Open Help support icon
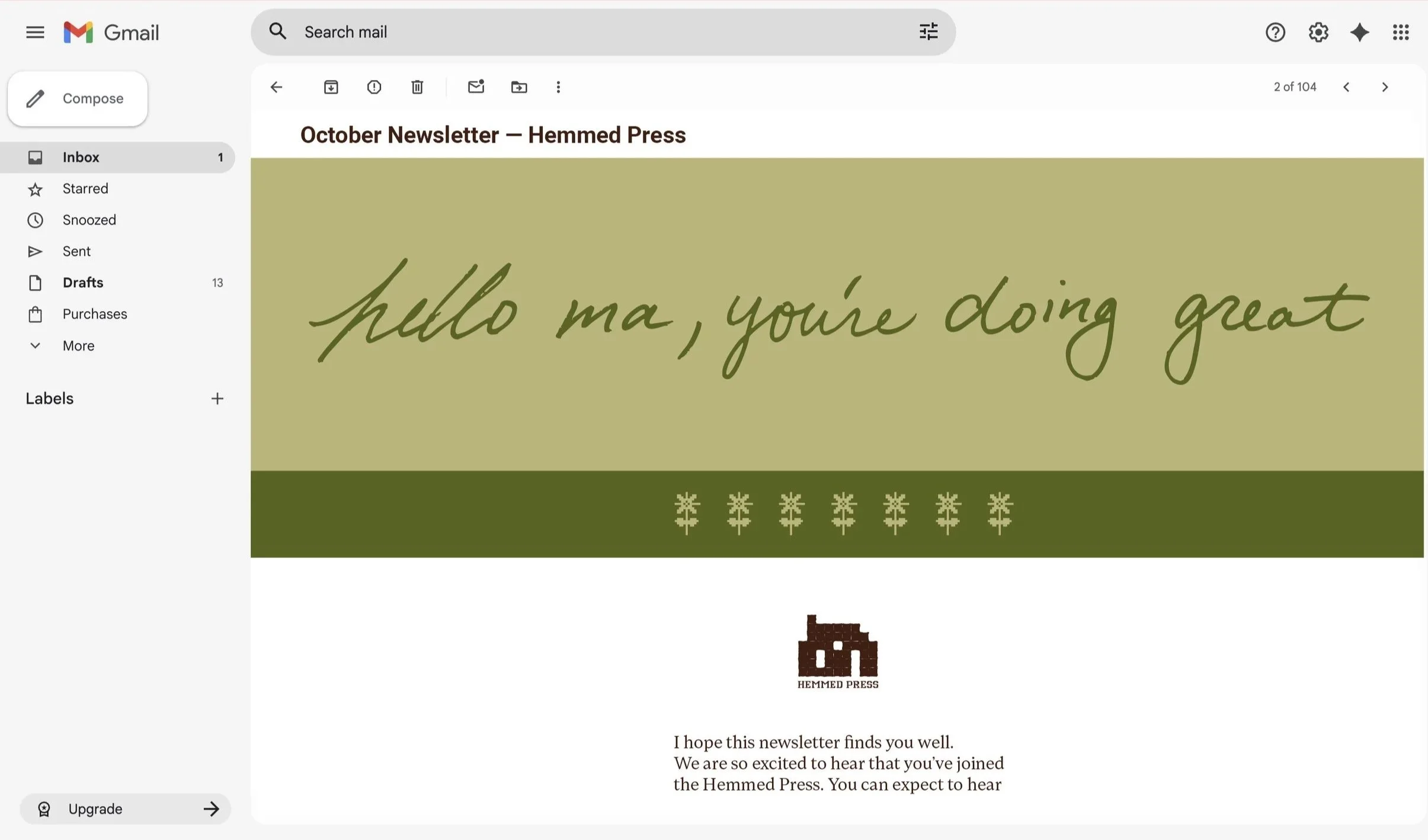 click(x=1275, y=32)
